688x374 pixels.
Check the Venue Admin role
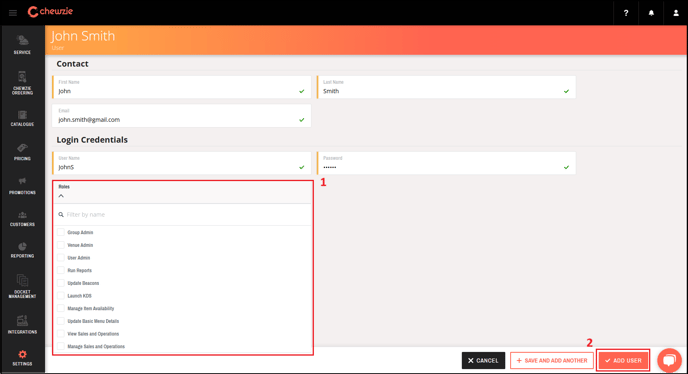pyautogui.click(x=61, y=245)
